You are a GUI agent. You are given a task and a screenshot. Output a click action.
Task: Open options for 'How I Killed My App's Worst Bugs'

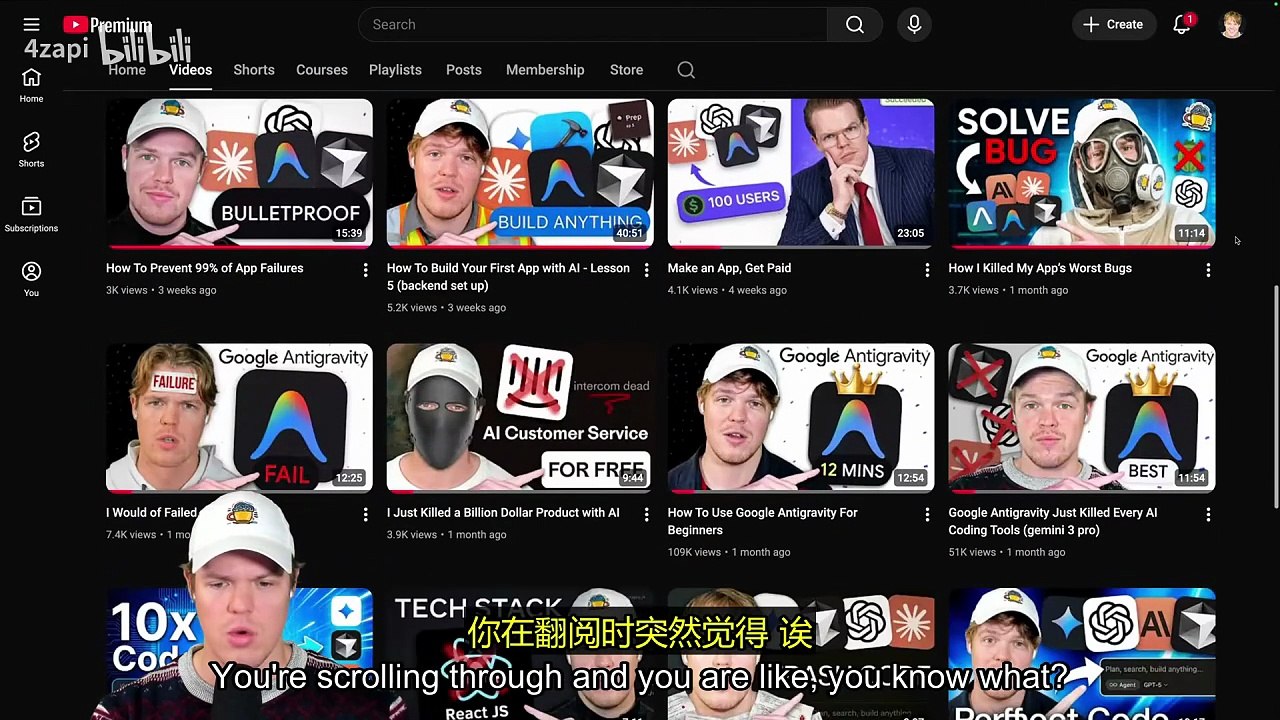1208,270
